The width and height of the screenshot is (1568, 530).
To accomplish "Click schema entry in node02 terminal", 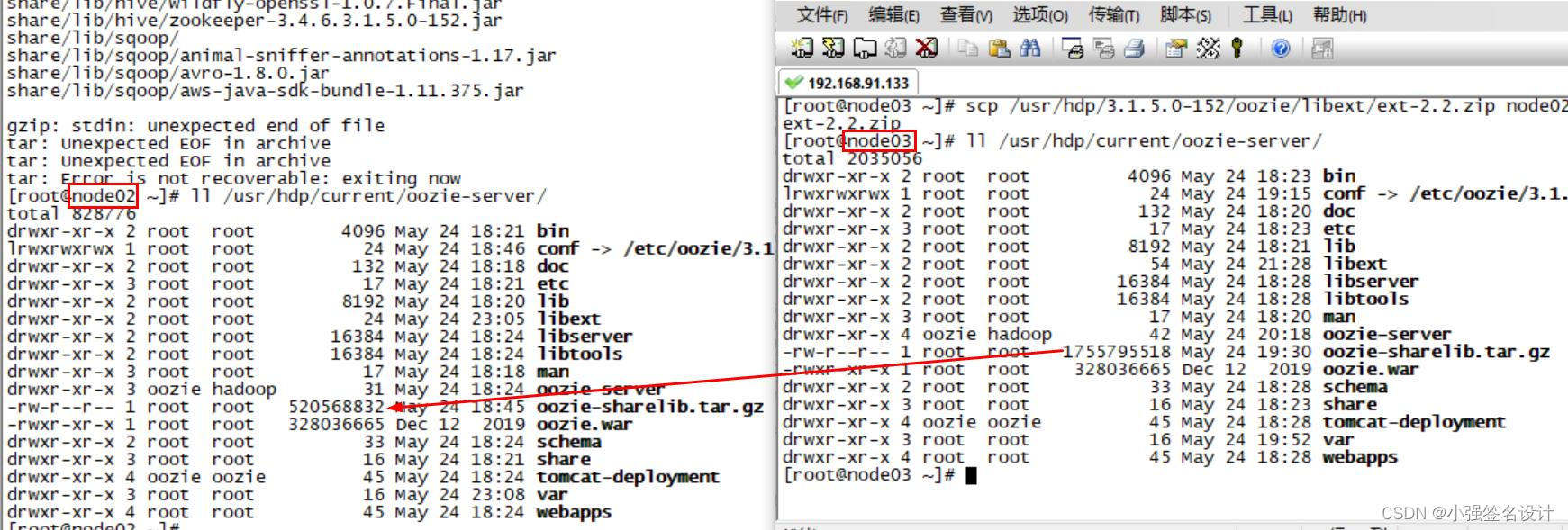I will tap(568, 442).
